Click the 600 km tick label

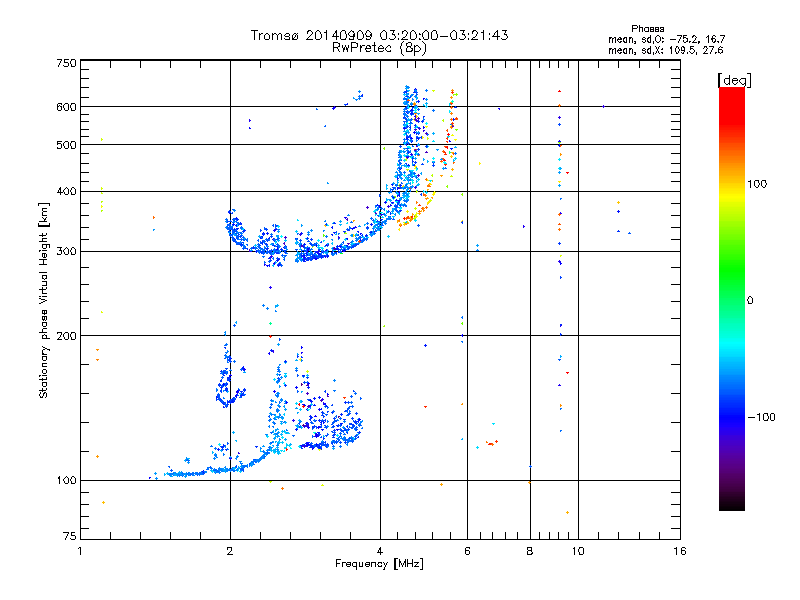pyautogui.click(x=66, y=107)
